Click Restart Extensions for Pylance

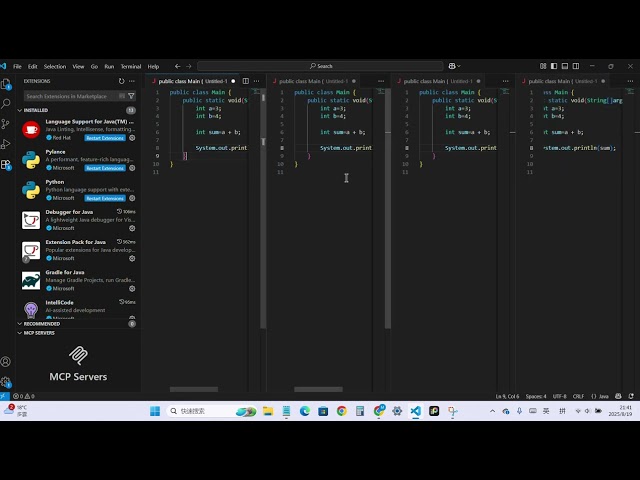pyautogui.click(x=105, y=168)
